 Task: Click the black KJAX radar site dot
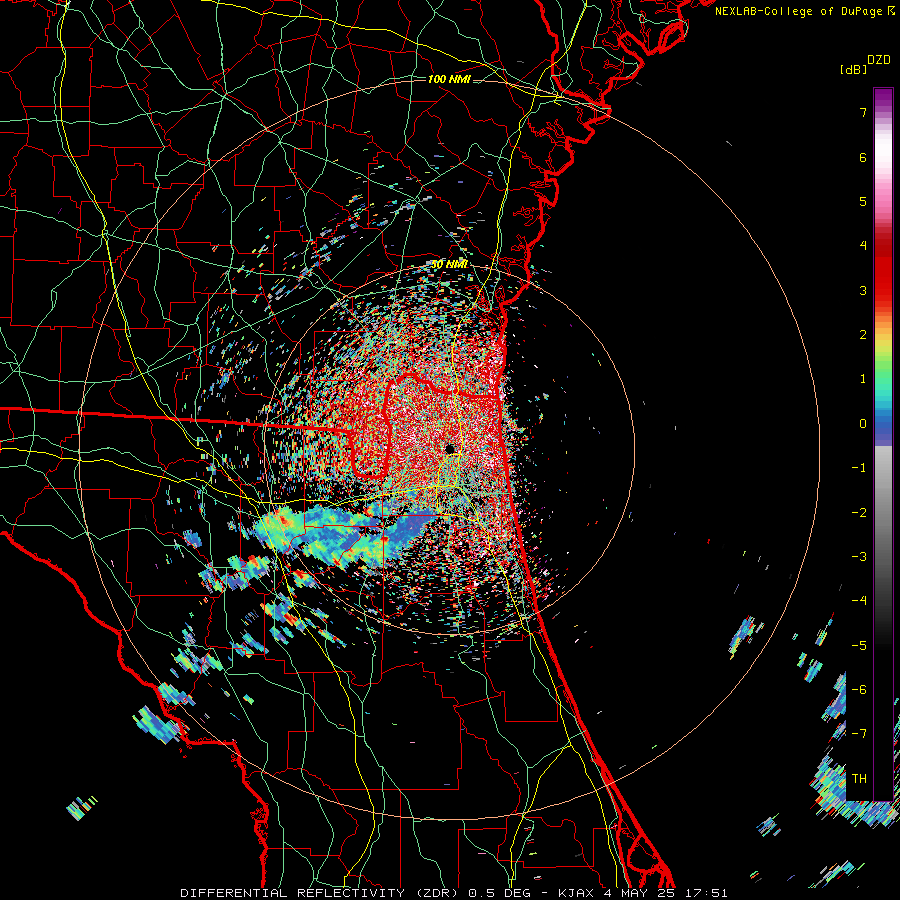(x=450, y=449)
